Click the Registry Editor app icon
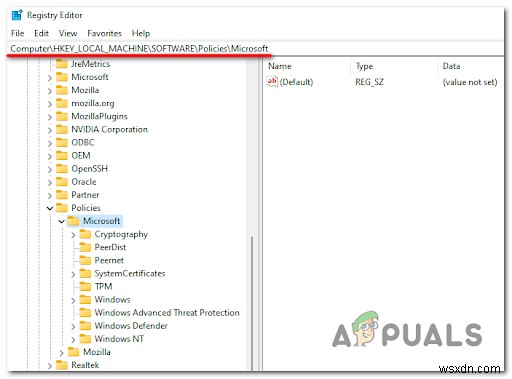Screen dimensions: 512x379 point(17,15)
